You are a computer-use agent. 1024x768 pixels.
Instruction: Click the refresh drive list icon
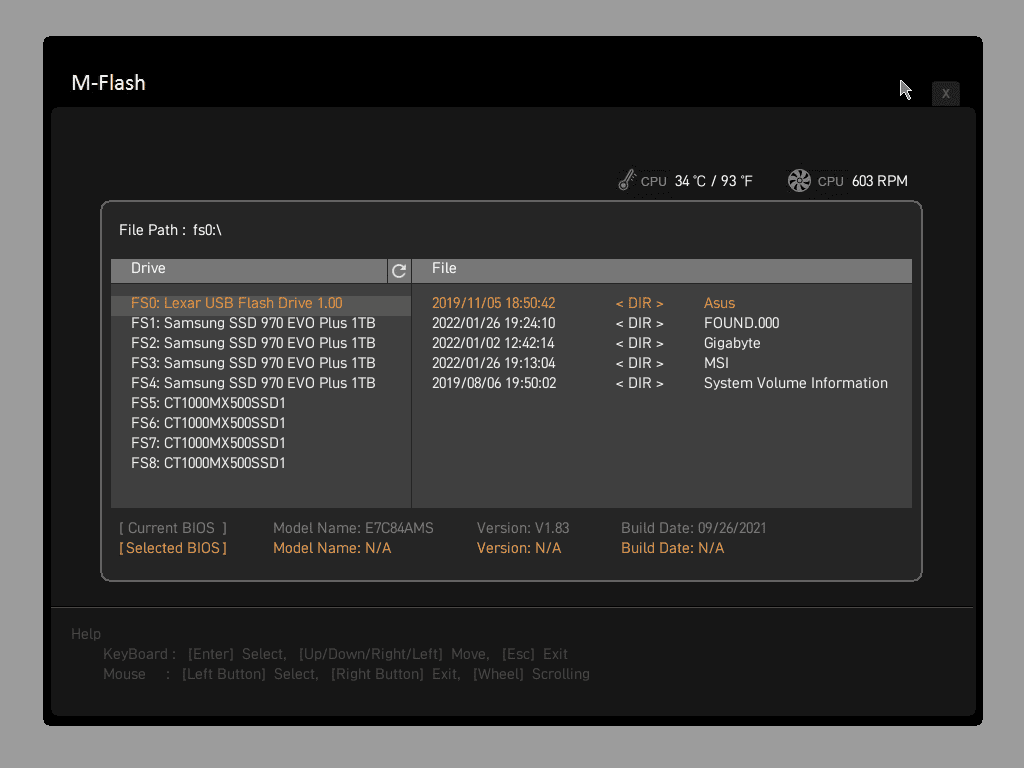[399, 270]
